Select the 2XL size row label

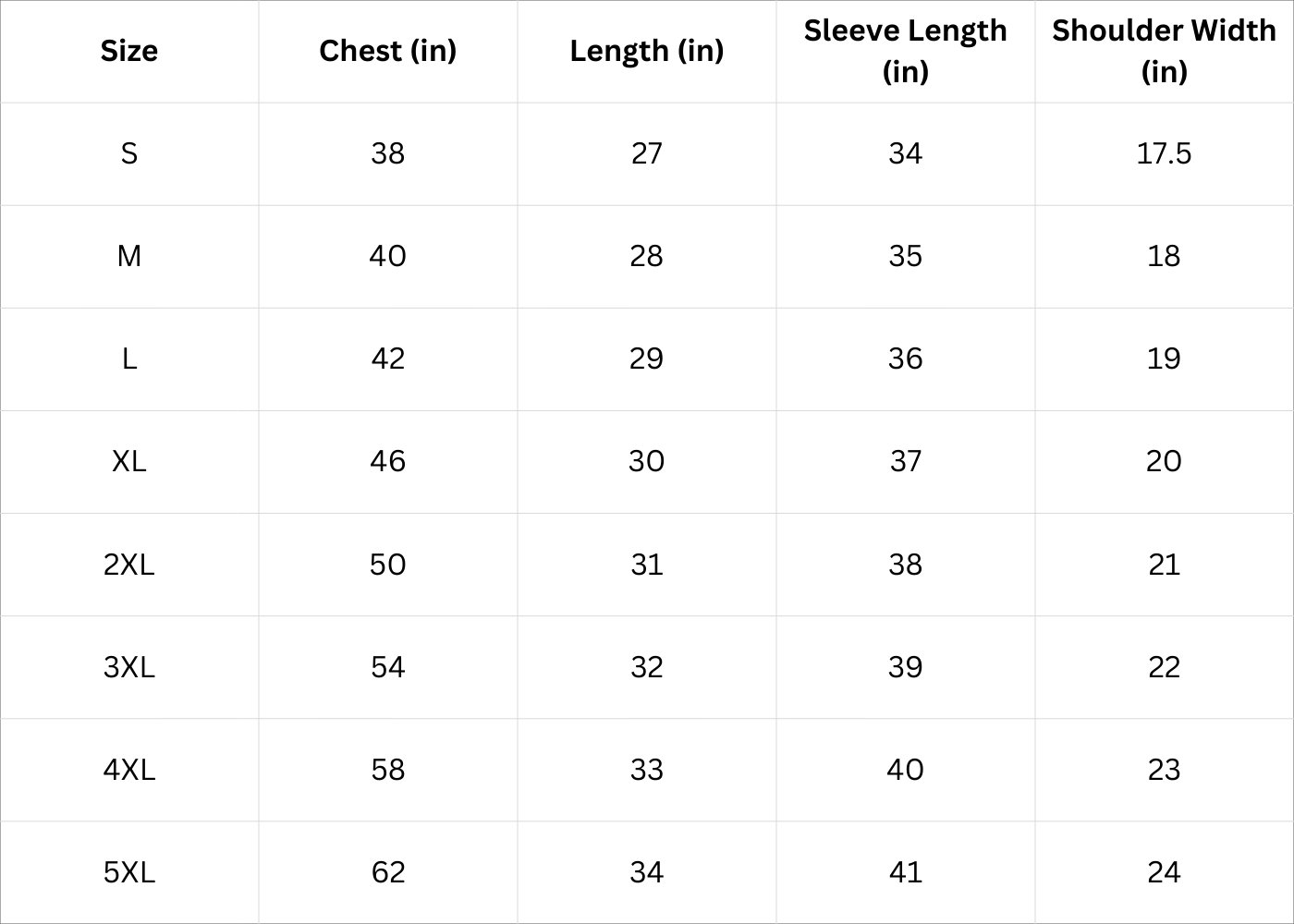[129, 565]
